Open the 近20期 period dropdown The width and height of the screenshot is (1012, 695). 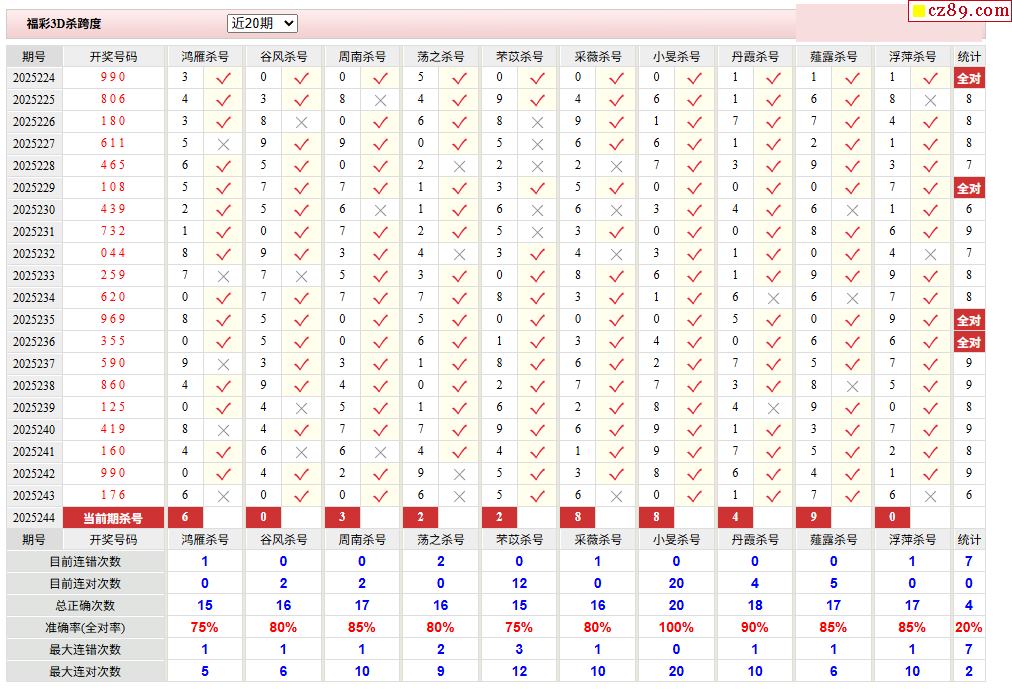[262, 23]
